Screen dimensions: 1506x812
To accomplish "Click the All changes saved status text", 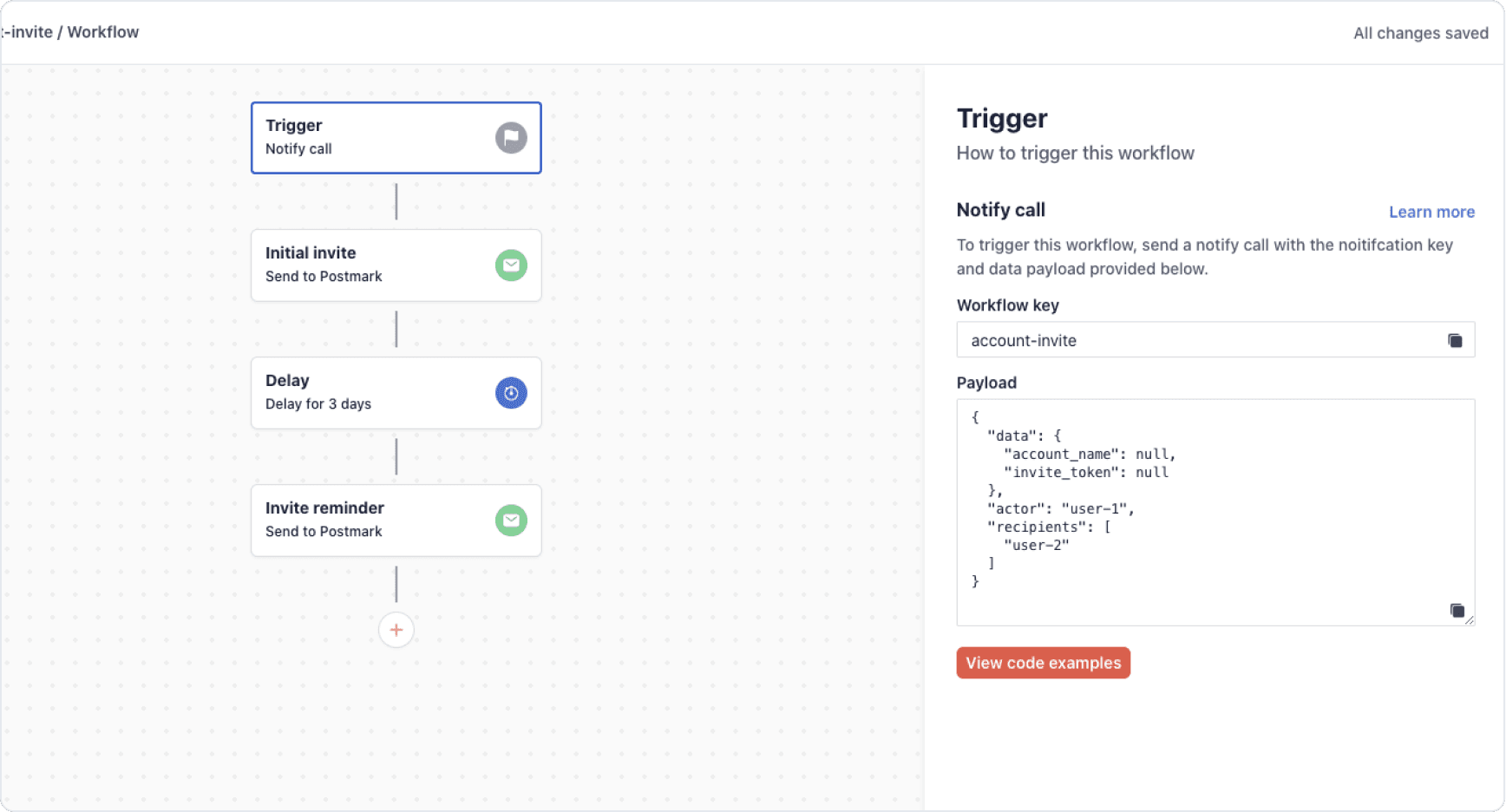I will [x=1420, y=33].
